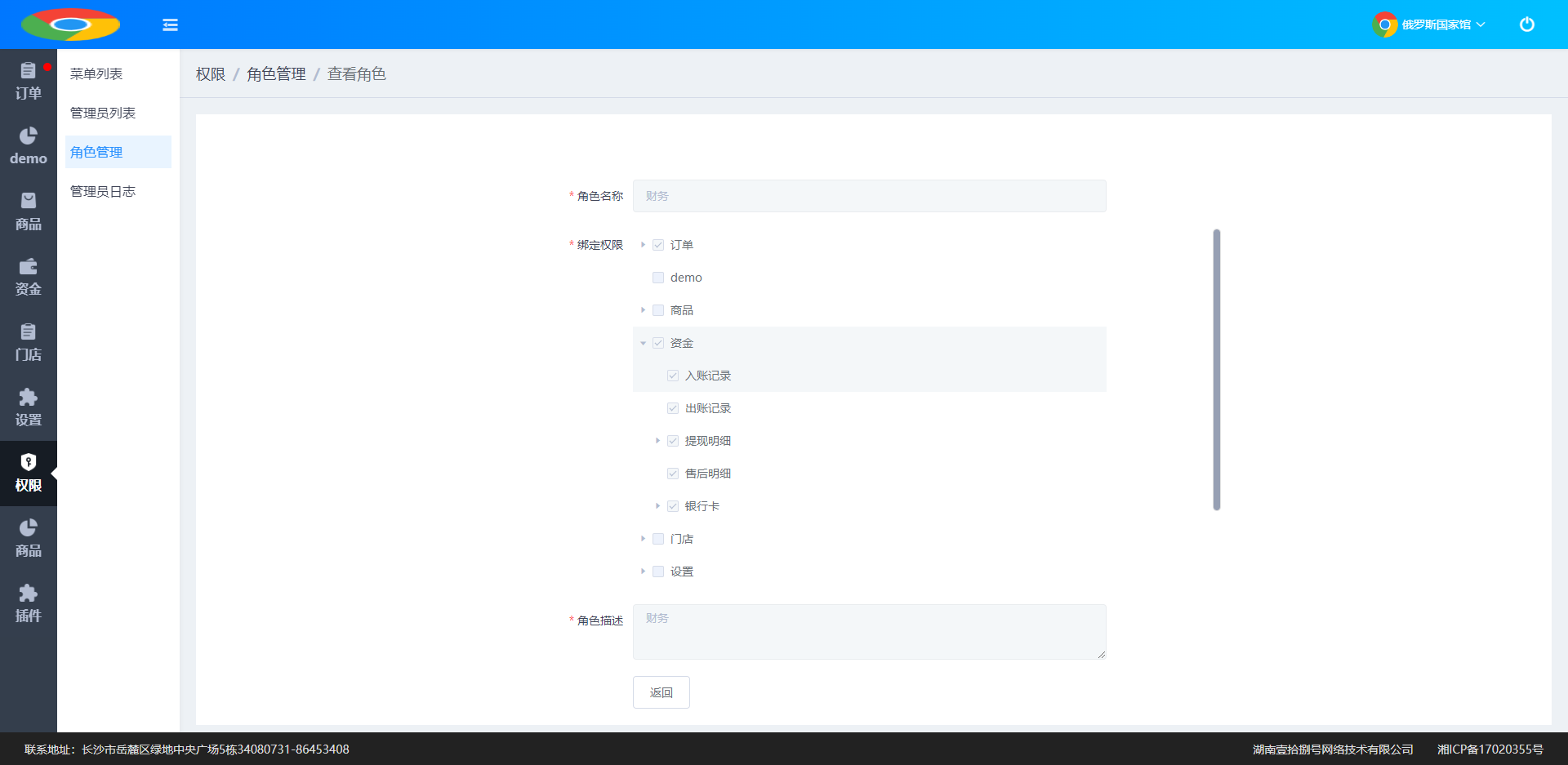Click the demo tree row label
This screenshot has height=765, width=1568.
coord(686,278)
